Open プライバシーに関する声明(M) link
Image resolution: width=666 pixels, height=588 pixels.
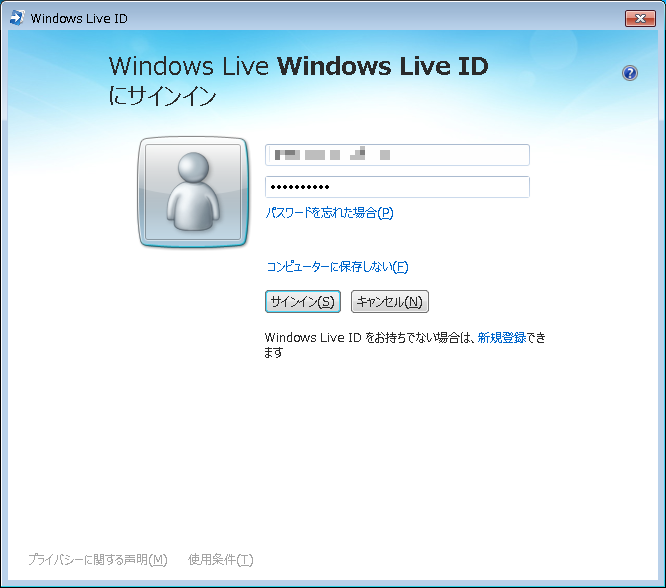(98, 560)
